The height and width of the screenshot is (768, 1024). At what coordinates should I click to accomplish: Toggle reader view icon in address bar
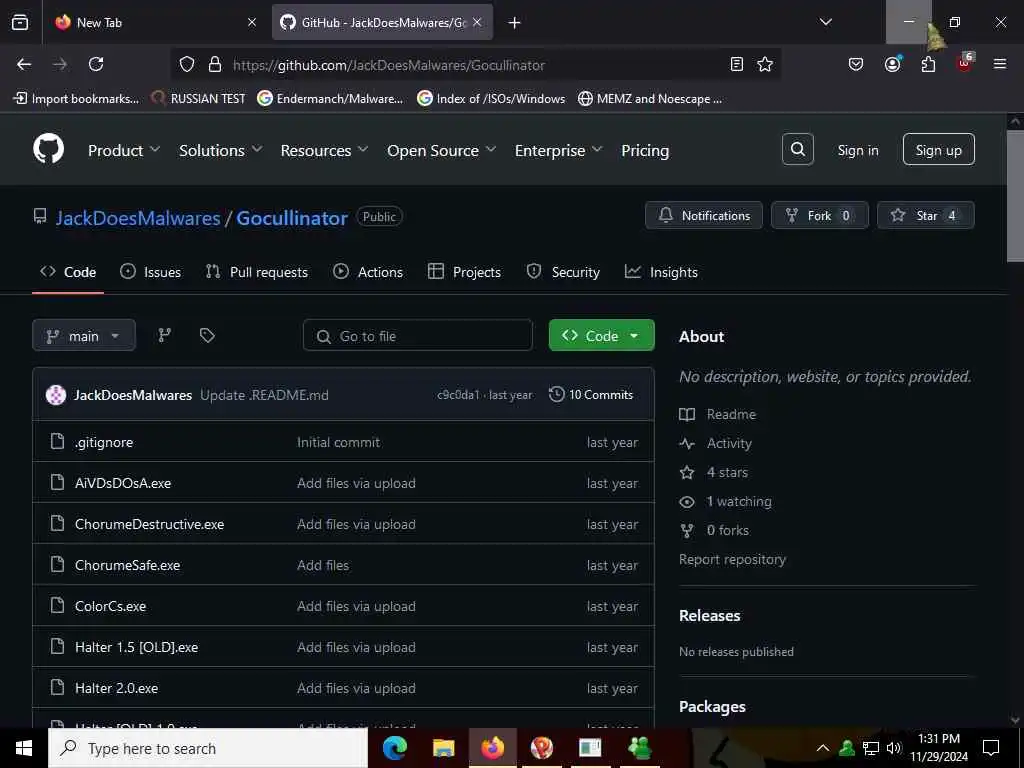pyautogui.click(x=737, y=64)
